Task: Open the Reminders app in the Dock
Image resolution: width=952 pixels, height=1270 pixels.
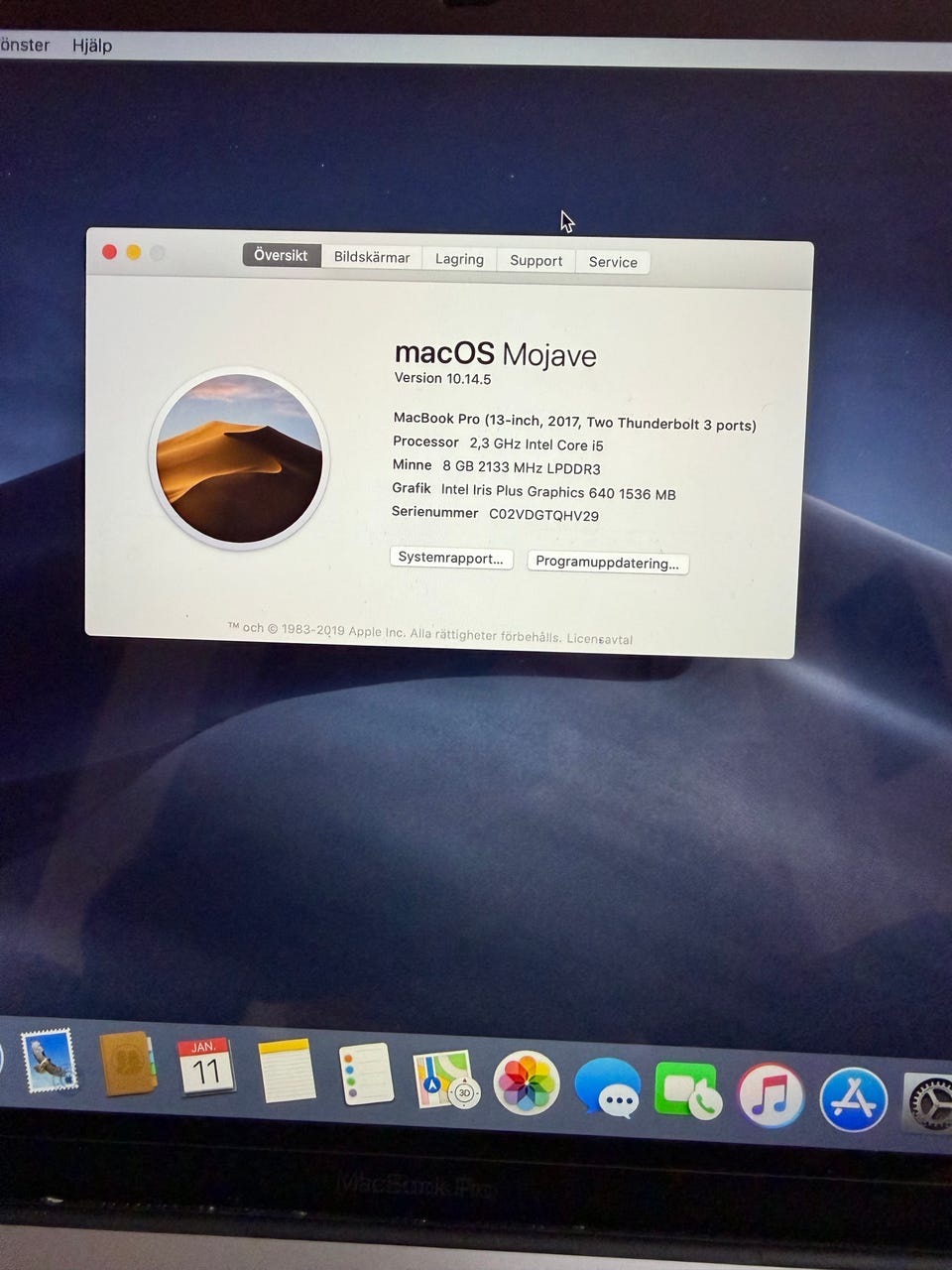Action: [x=366, y=1075]
